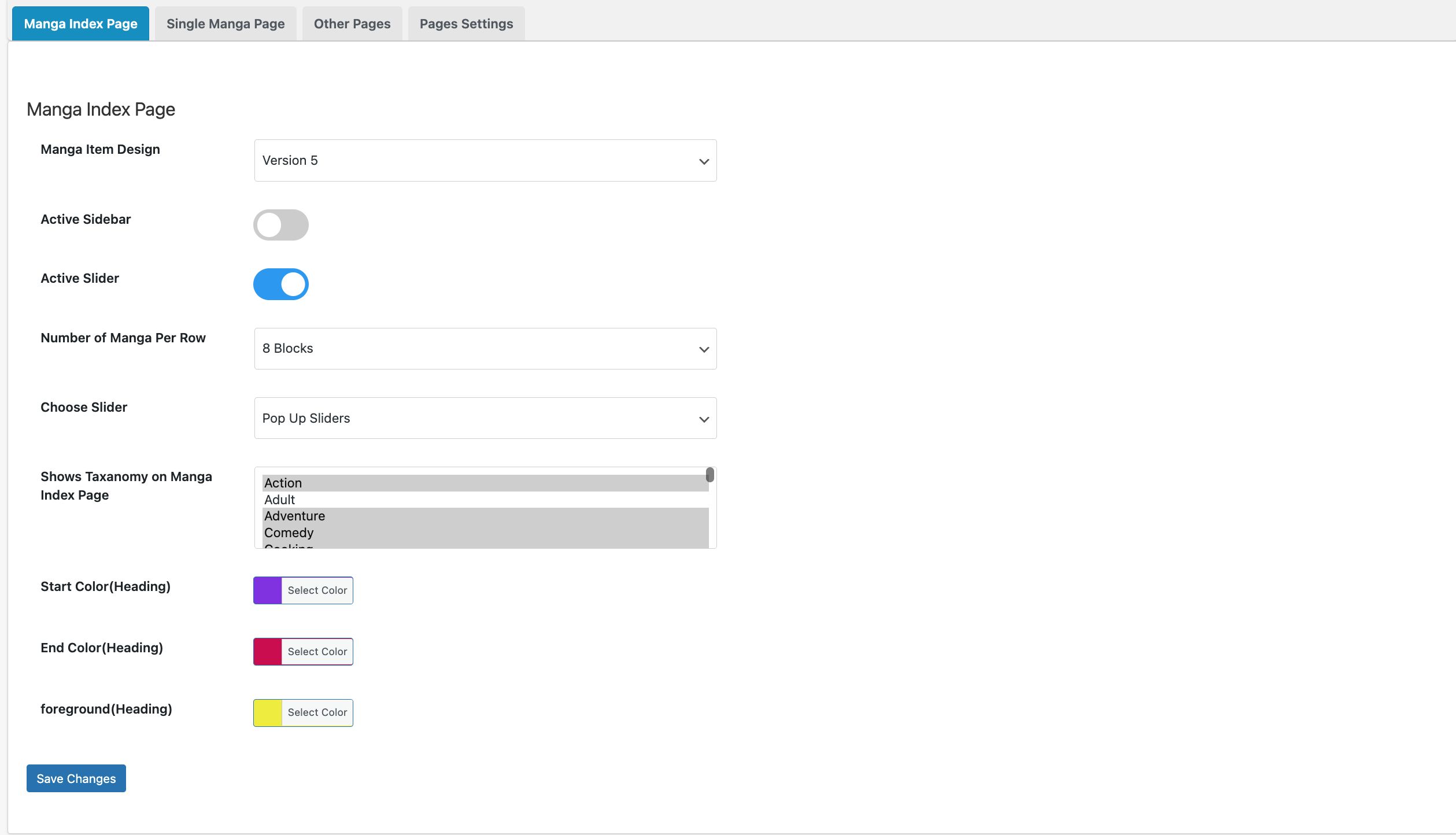Select Adult in the taxonomy list
Viewport: 1456px width, 835px height.
(x=280, y=500)
